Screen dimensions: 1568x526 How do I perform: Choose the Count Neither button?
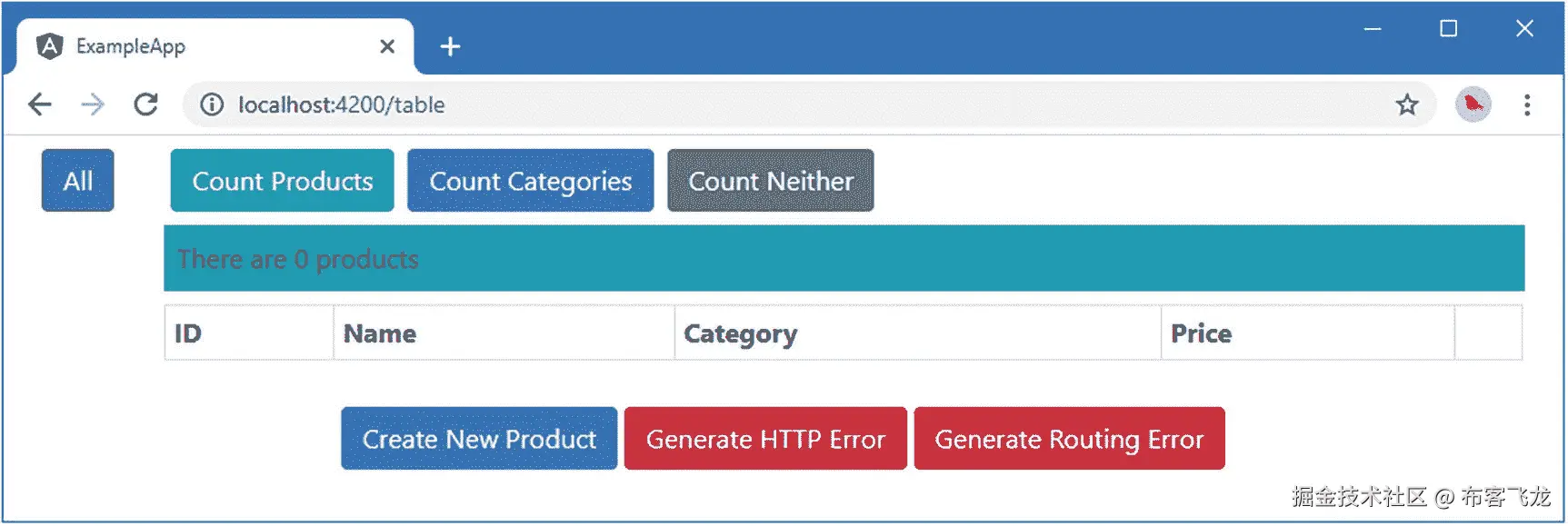(x=770, y=181)
